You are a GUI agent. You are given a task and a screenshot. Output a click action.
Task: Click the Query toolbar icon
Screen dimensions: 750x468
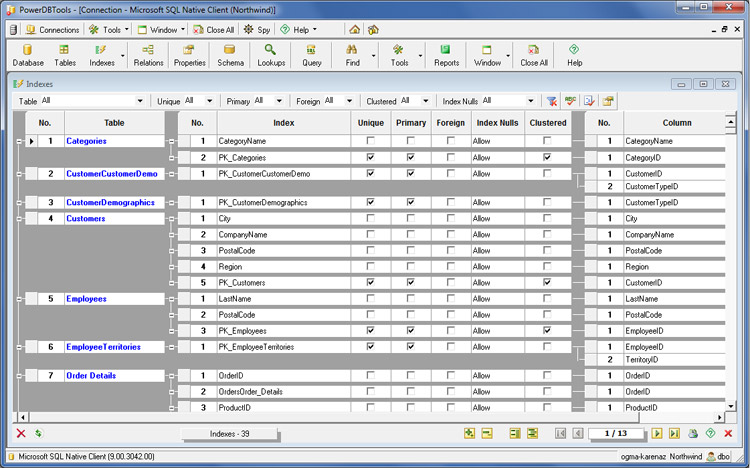tap(311, 54)
